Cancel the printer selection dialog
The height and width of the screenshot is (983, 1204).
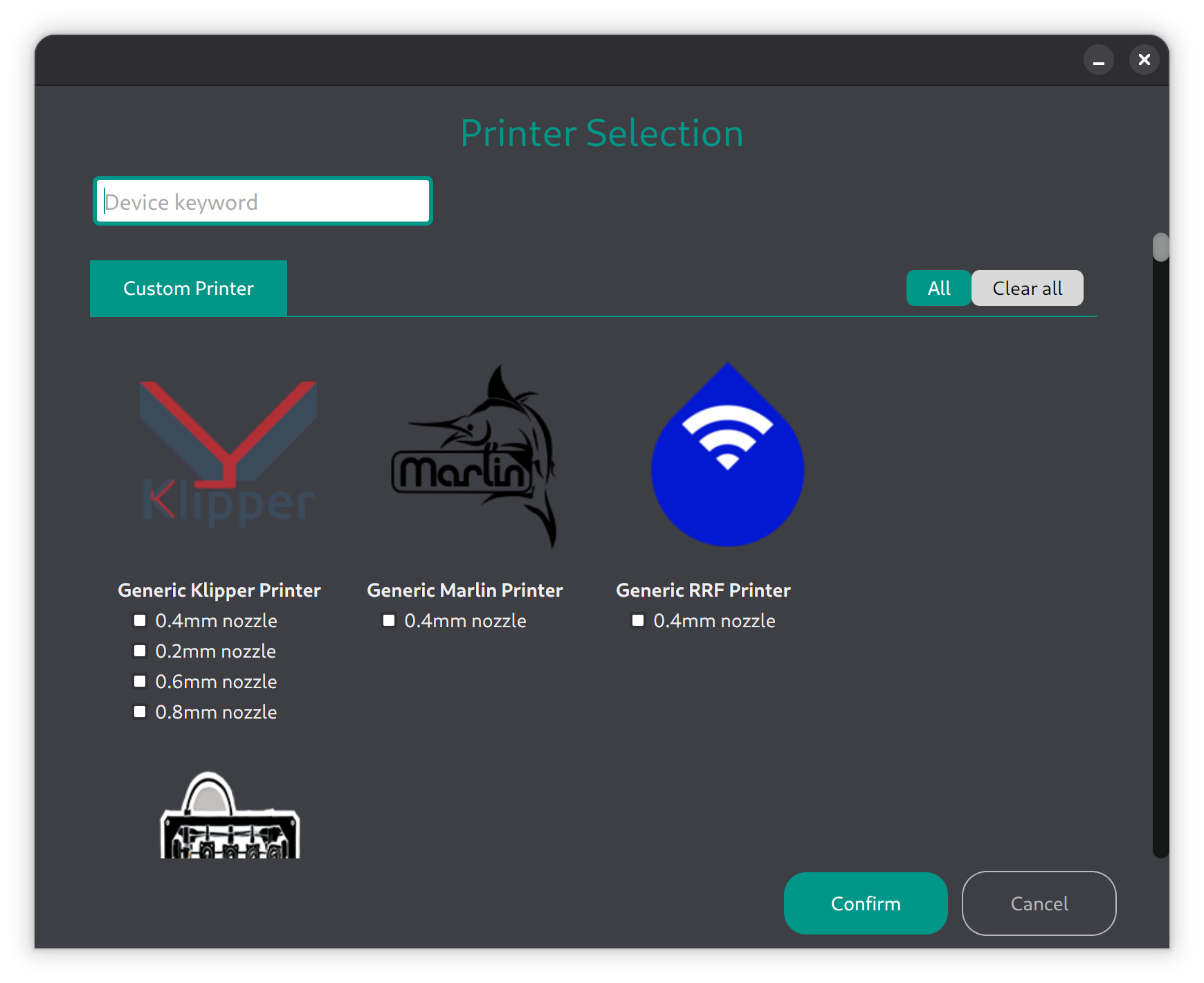tap(1039, 903)
